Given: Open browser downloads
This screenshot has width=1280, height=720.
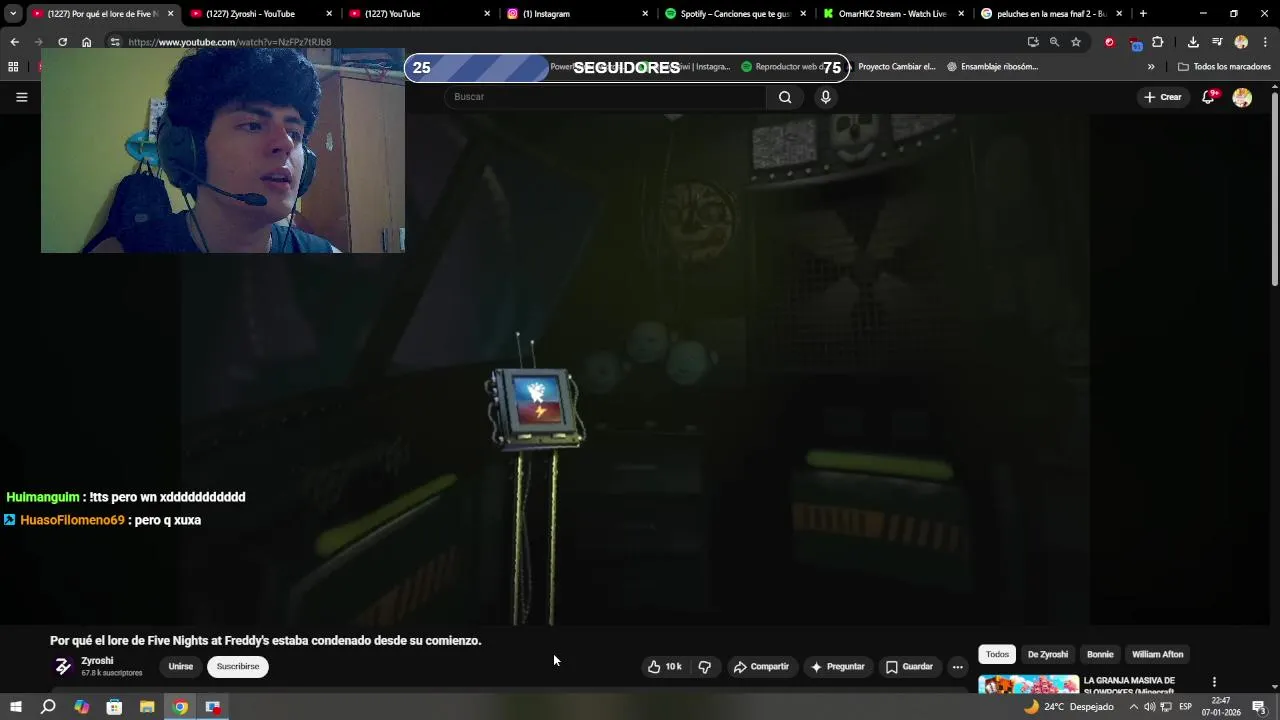Looking at the screenshot, I should pos(1193,42).
